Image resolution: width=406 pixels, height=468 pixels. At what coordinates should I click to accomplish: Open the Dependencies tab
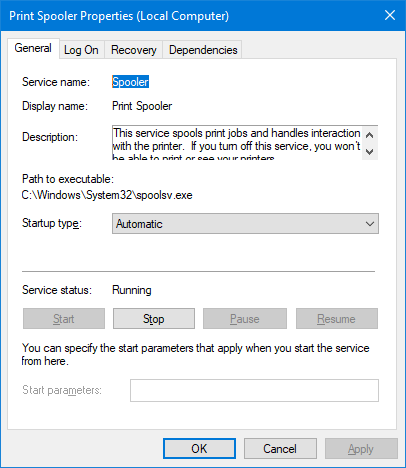(x=203, y=50)
